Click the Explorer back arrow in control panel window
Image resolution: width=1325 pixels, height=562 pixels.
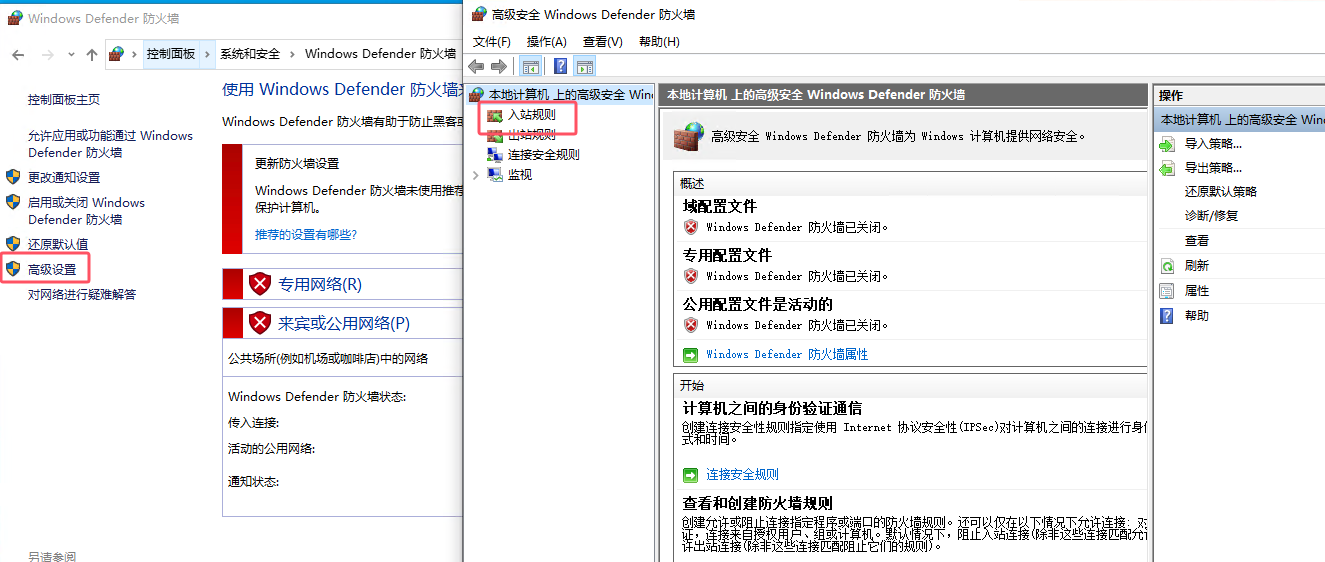tap(18, 54)
